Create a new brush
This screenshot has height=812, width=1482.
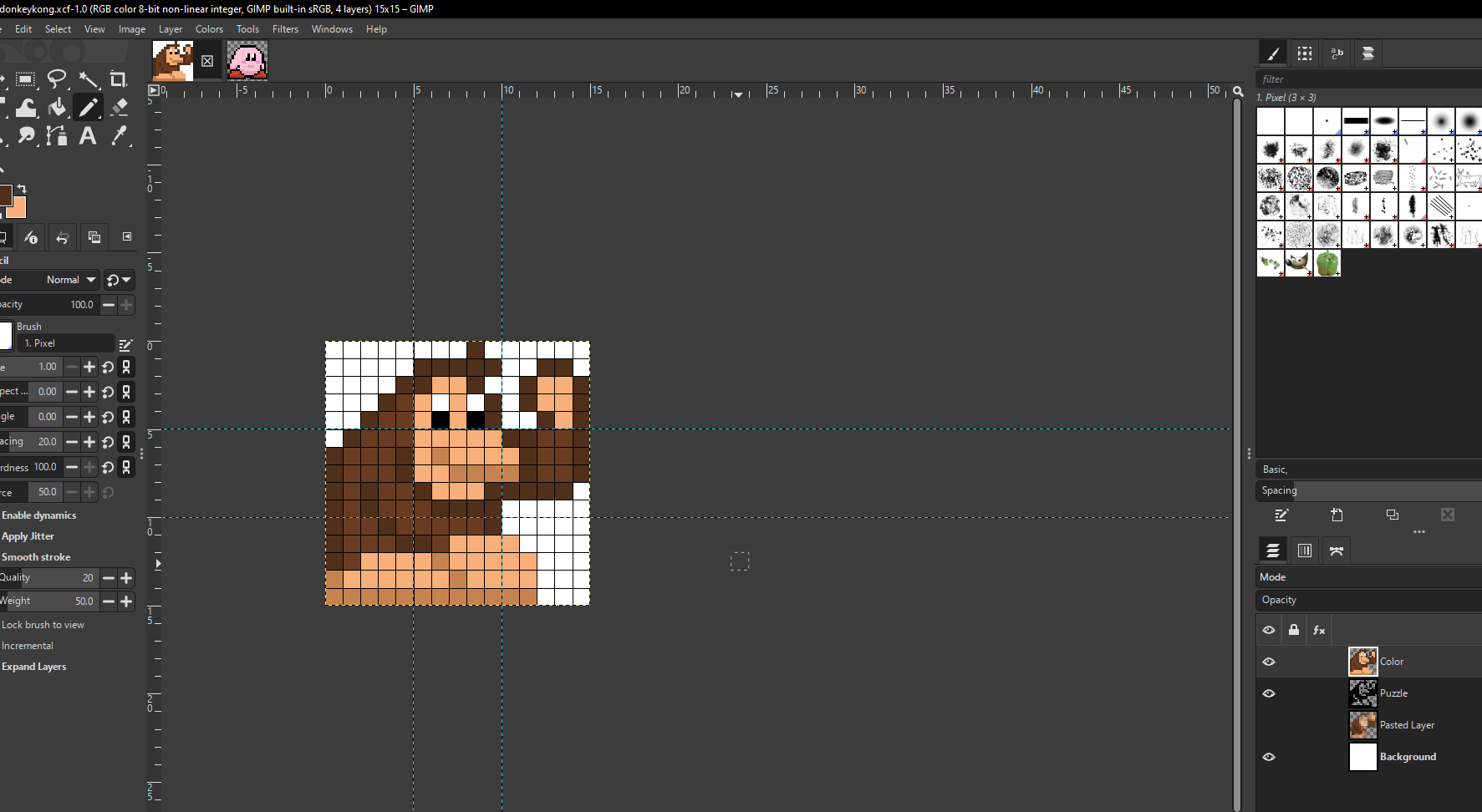click(x=1337, y=515)
